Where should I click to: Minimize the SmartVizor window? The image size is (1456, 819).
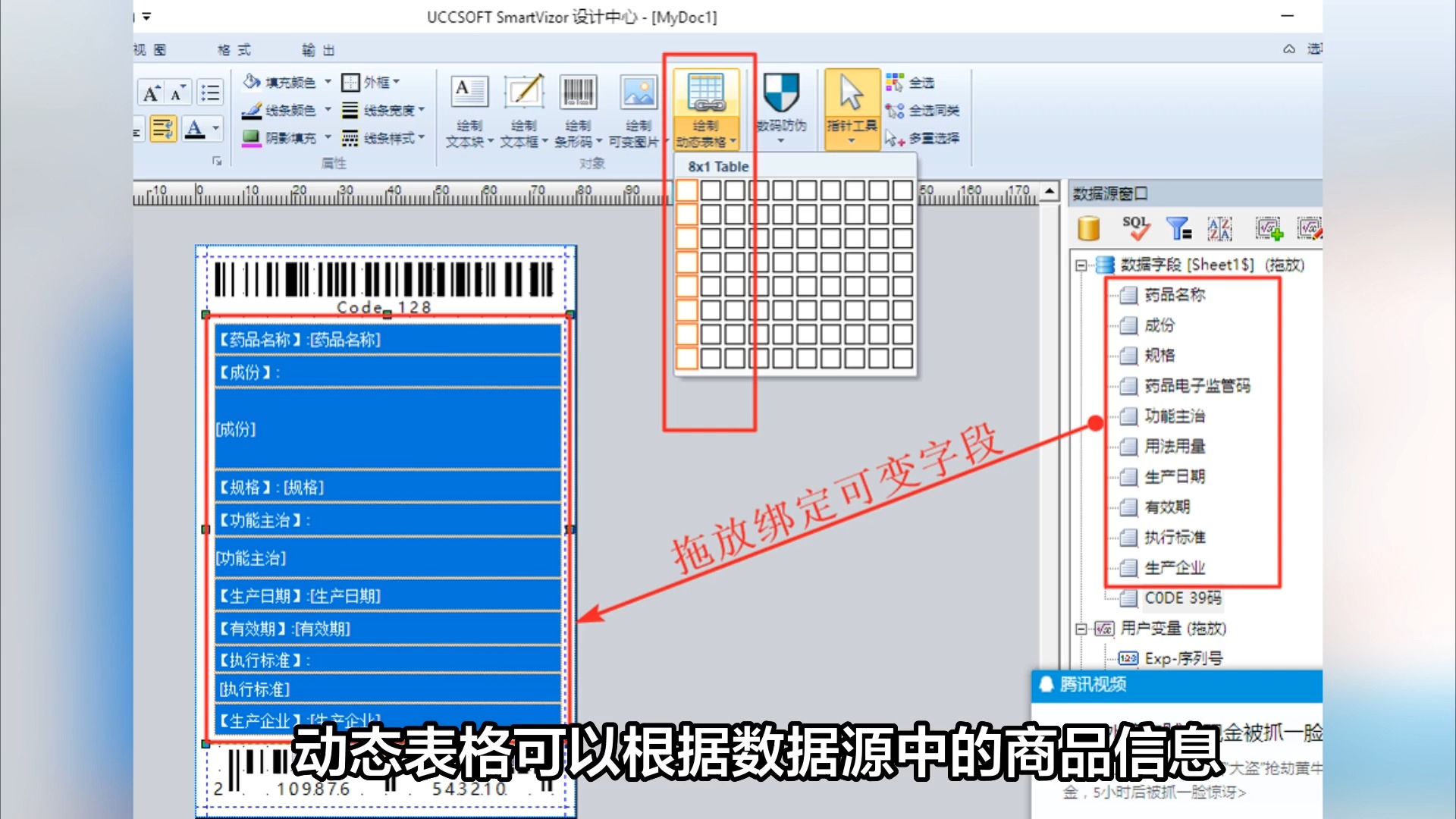(1288, 16)
